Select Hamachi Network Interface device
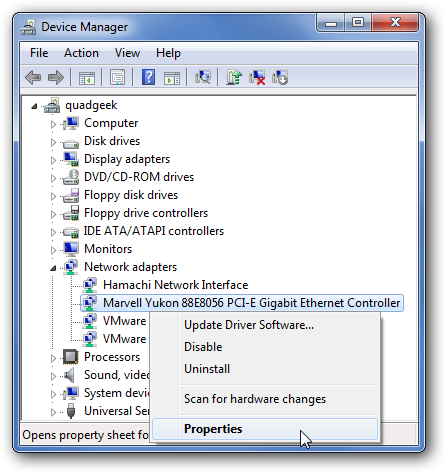The width and height of the screenshot is (446, 473). (175, 285)
